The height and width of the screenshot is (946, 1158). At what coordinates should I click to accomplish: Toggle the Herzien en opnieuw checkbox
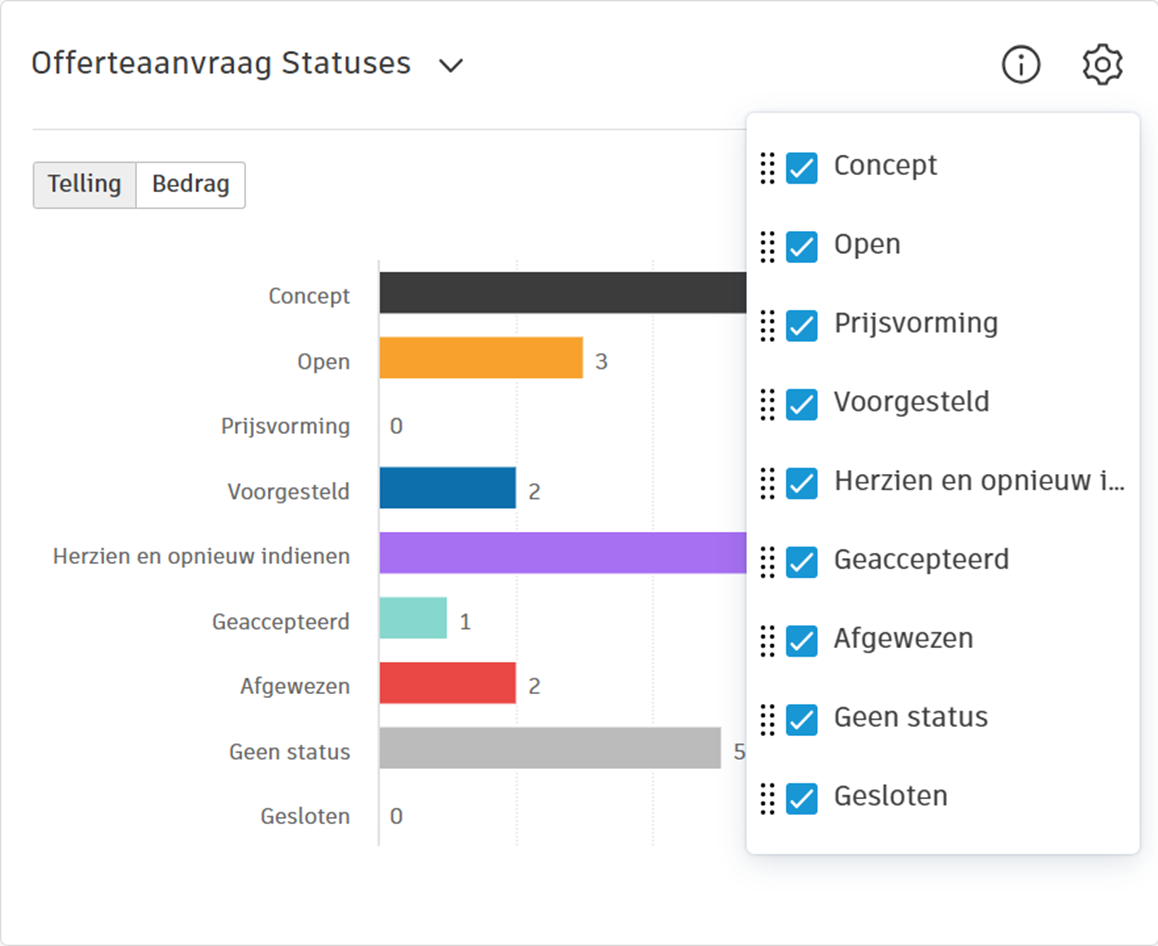[802, 483]
